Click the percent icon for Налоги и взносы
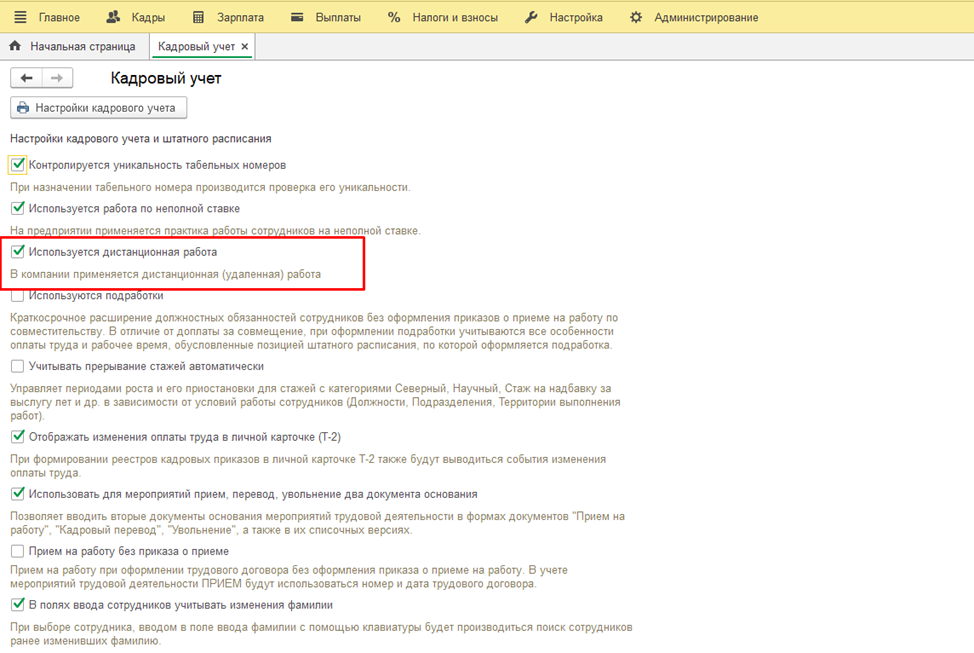 click(393, 17)
